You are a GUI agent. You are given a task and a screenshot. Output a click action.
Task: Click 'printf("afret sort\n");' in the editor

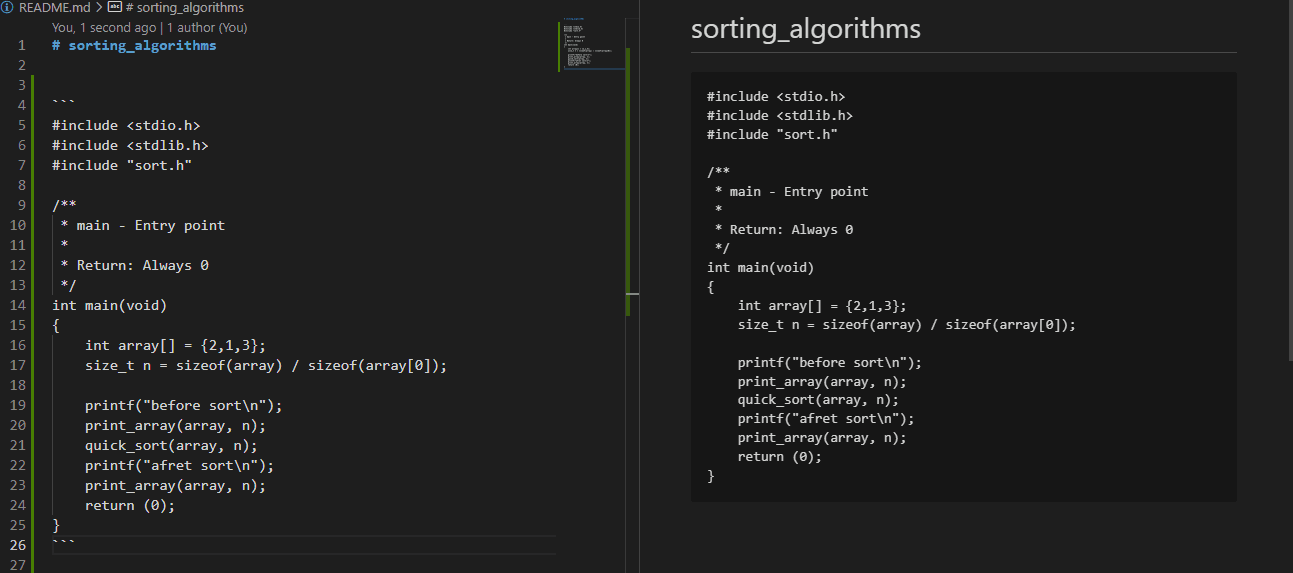click(180, 465)
